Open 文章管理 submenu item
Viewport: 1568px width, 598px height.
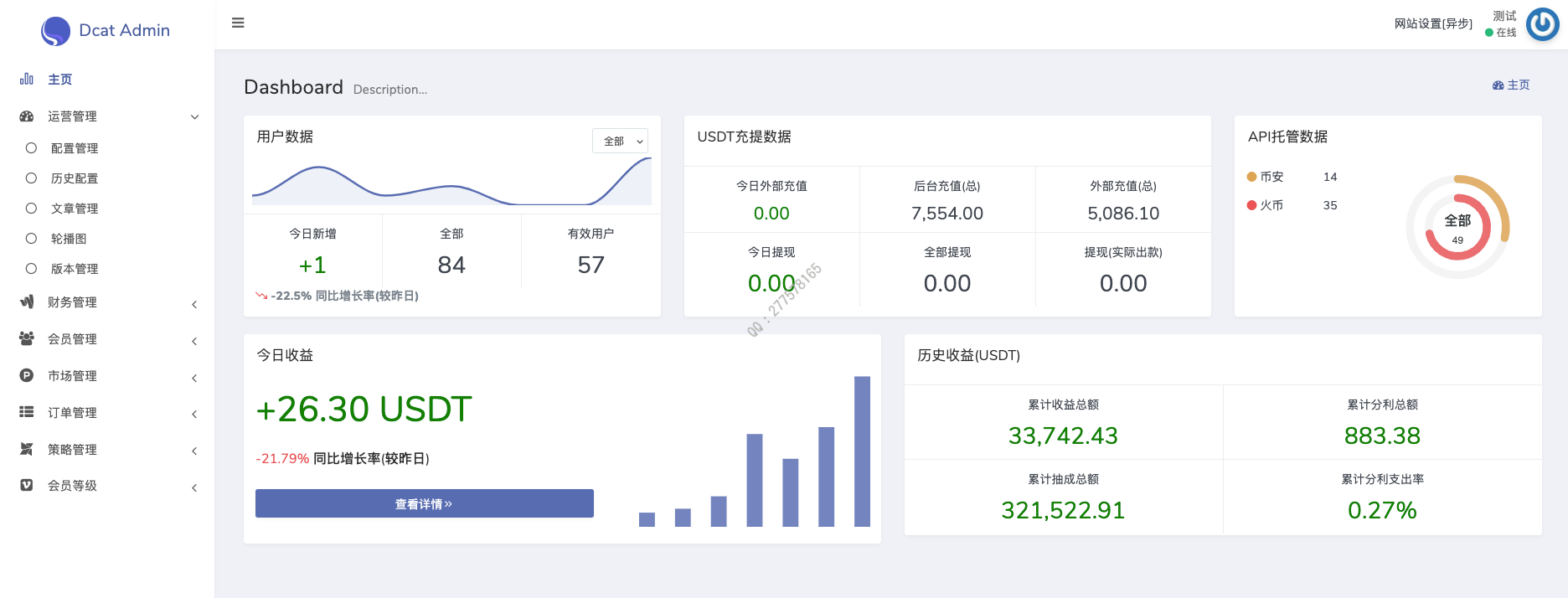75,209
